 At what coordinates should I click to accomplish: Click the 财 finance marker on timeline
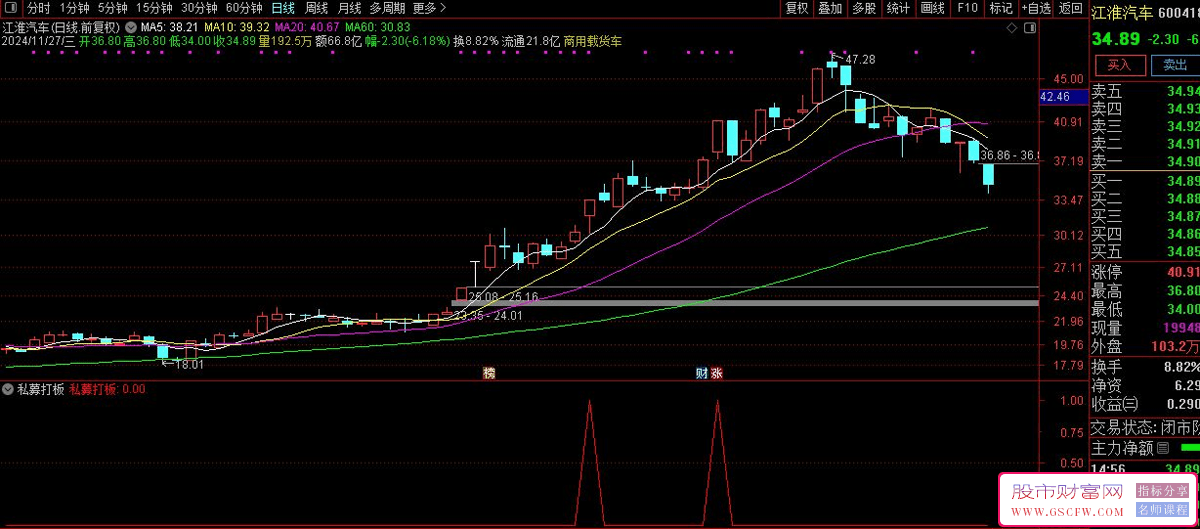tap(702, 373)
